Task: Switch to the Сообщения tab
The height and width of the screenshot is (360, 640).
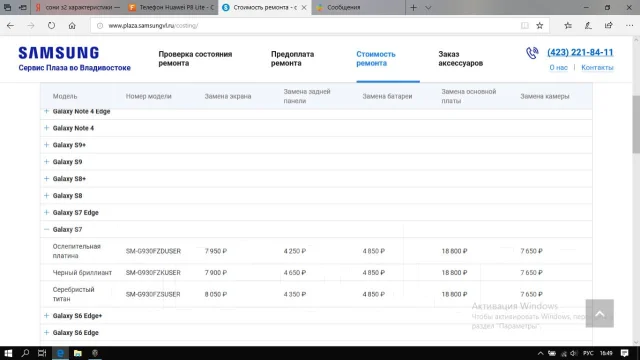Action: point(358,7)
